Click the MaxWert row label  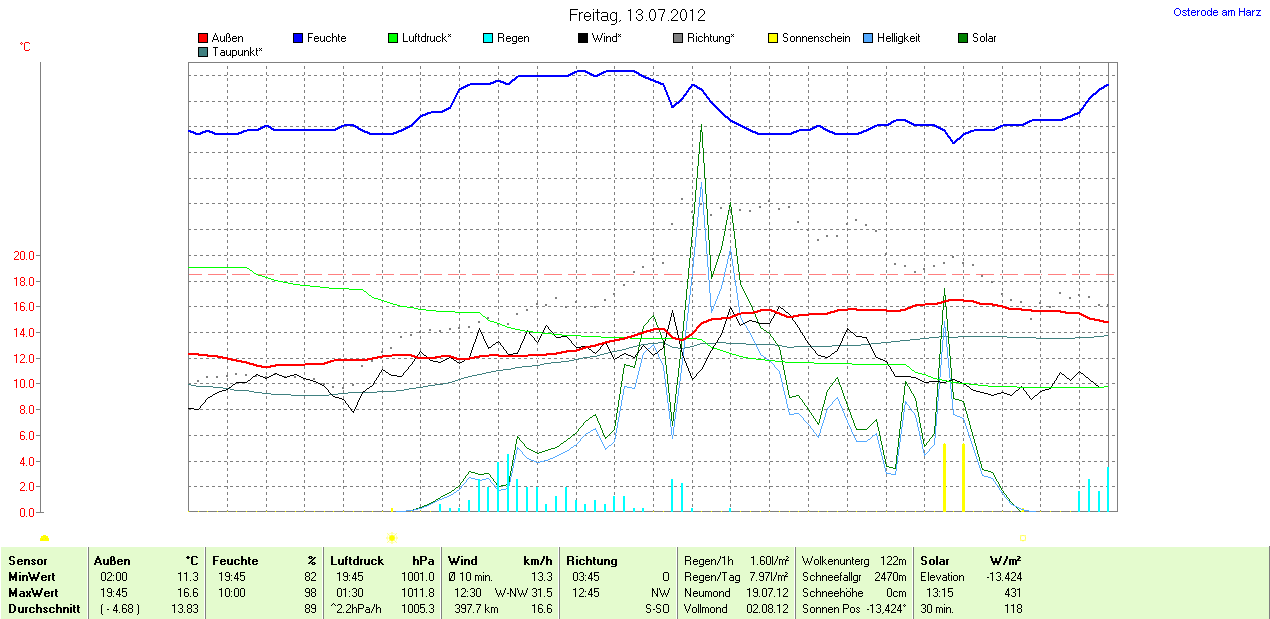(x=33, y=593)
